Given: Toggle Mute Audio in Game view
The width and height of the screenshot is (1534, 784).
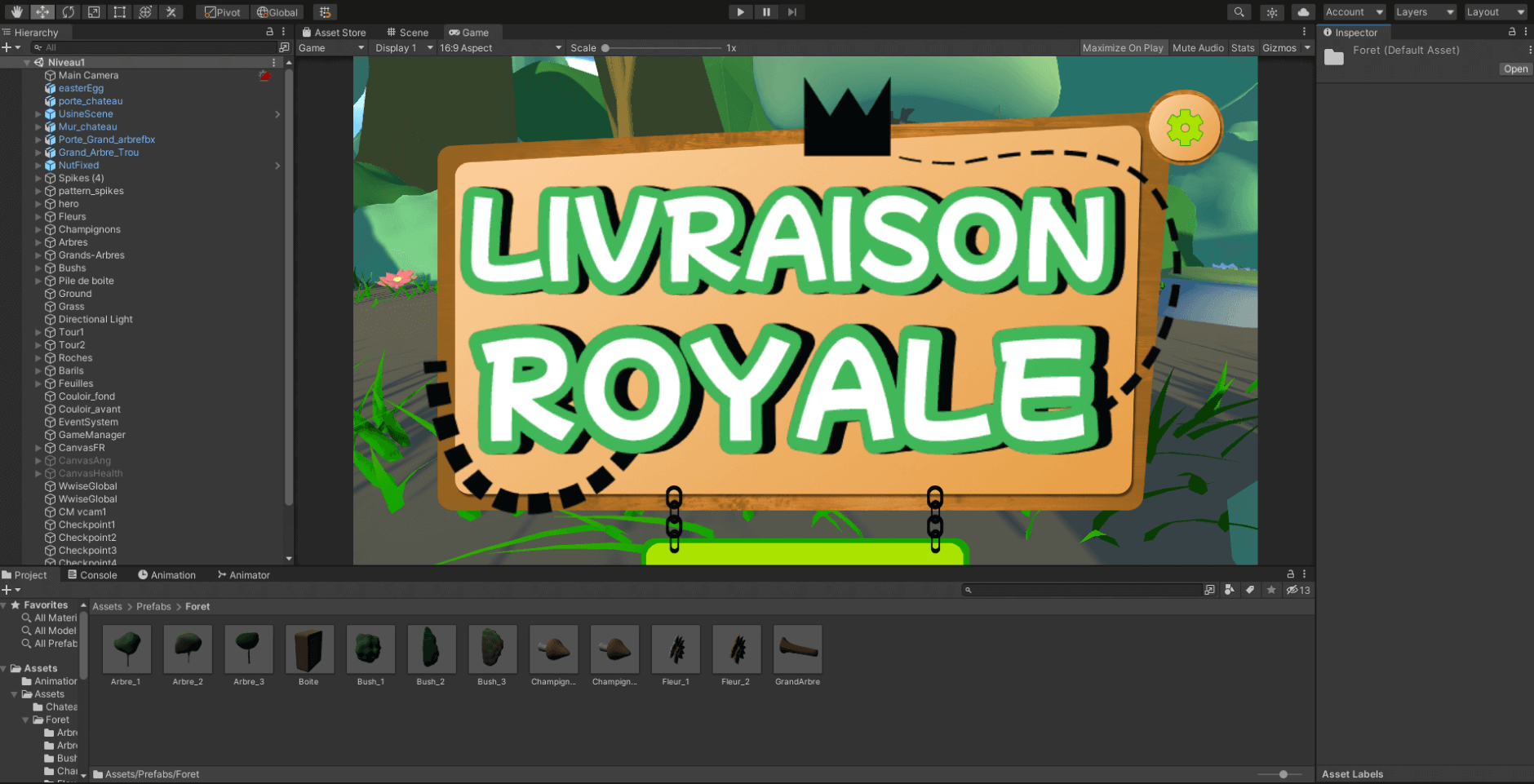Looking at the screenshot, I should (1198, 48).
